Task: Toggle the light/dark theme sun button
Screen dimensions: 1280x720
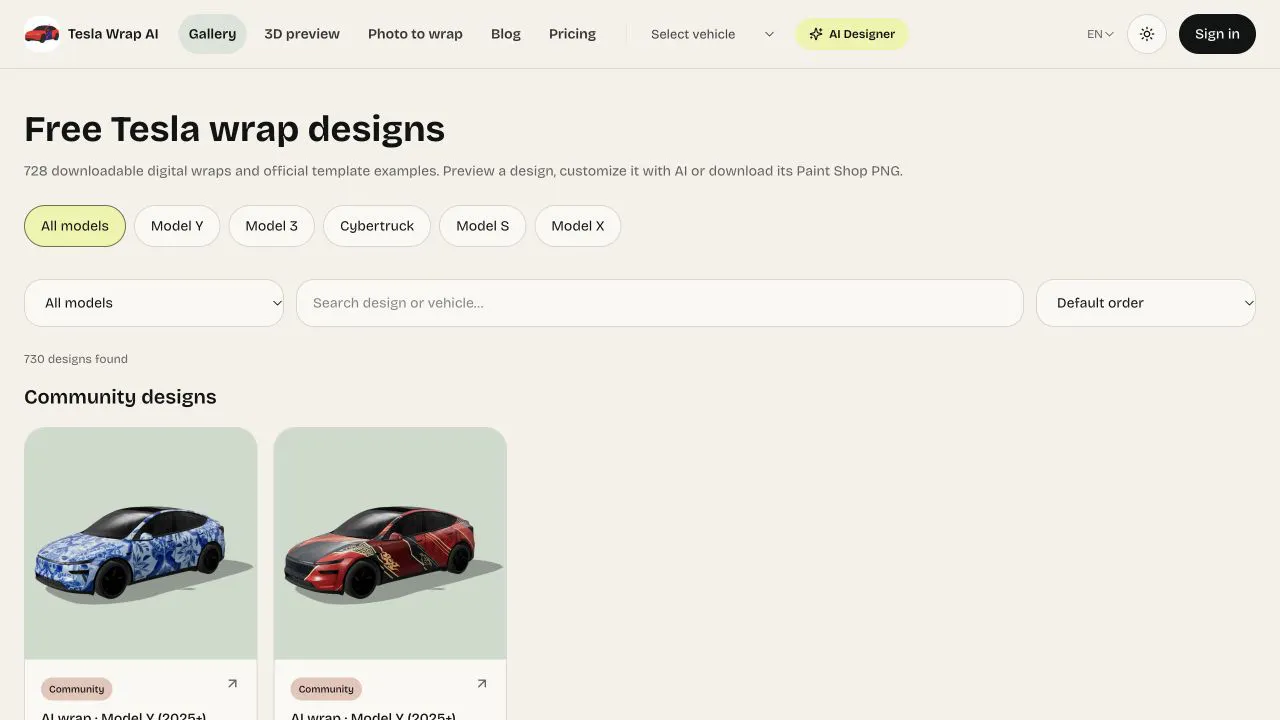Action: [x=1147, y=34]
